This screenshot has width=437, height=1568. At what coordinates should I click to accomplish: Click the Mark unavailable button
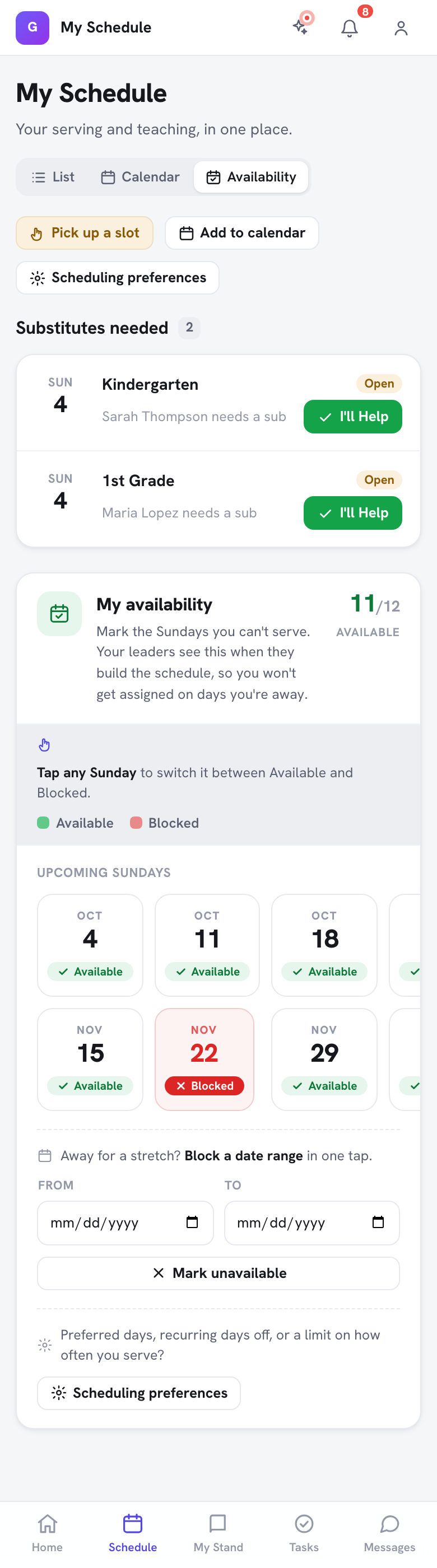218,1273
